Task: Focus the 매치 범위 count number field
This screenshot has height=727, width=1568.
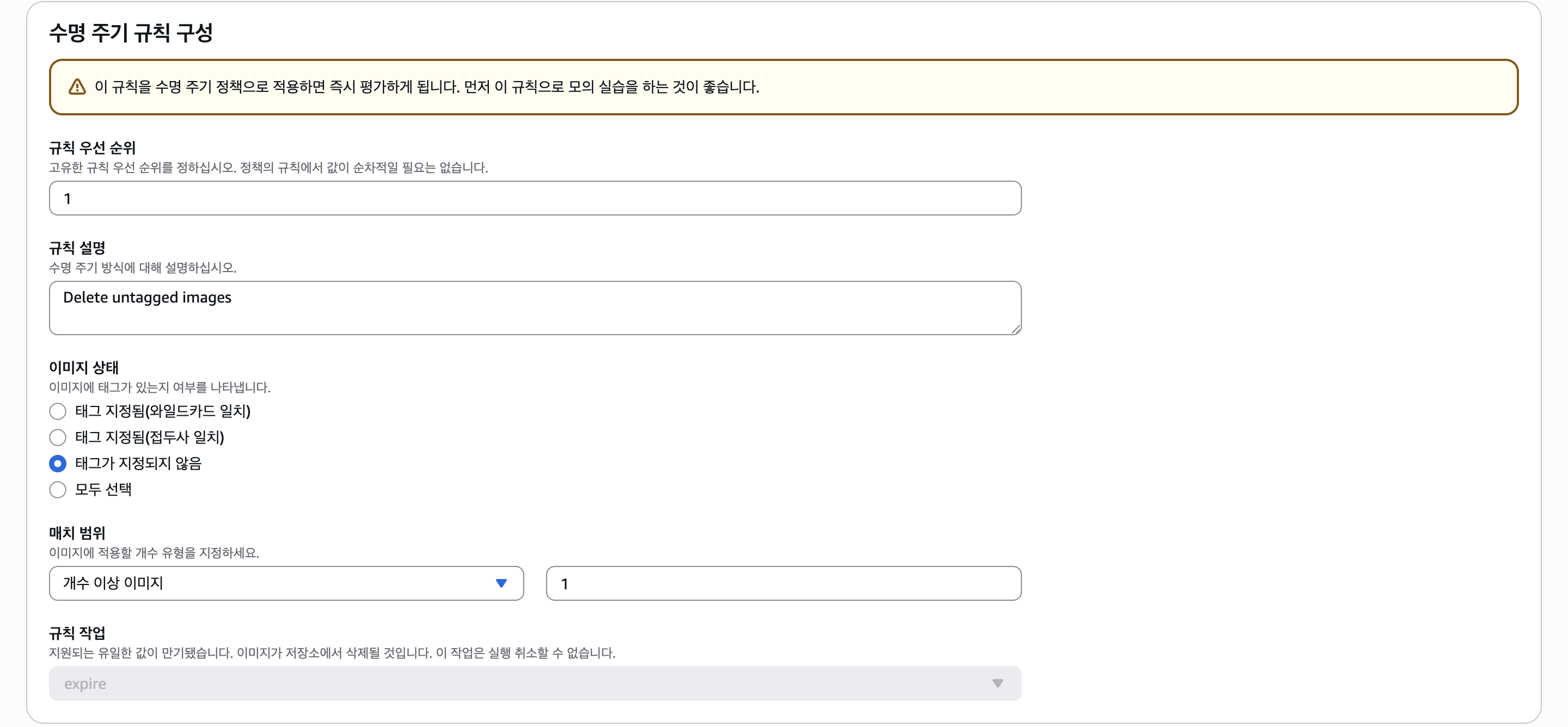Action: (x=783, y=583)
